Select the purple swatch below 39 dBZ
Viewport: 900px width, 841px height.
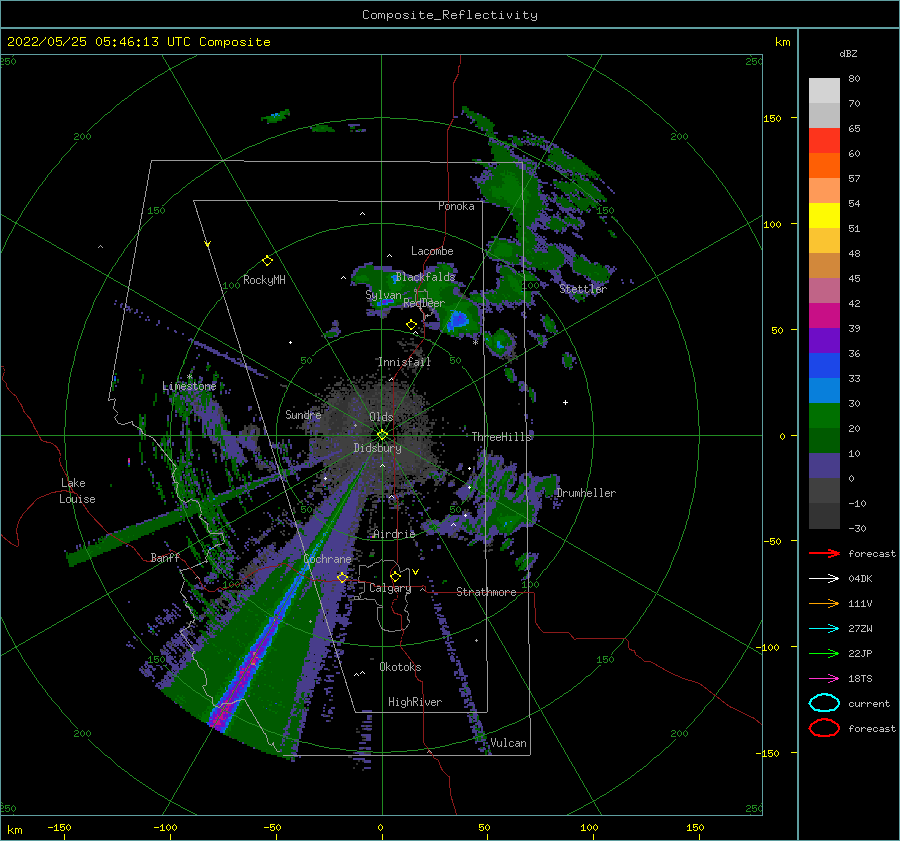[824, 340]
